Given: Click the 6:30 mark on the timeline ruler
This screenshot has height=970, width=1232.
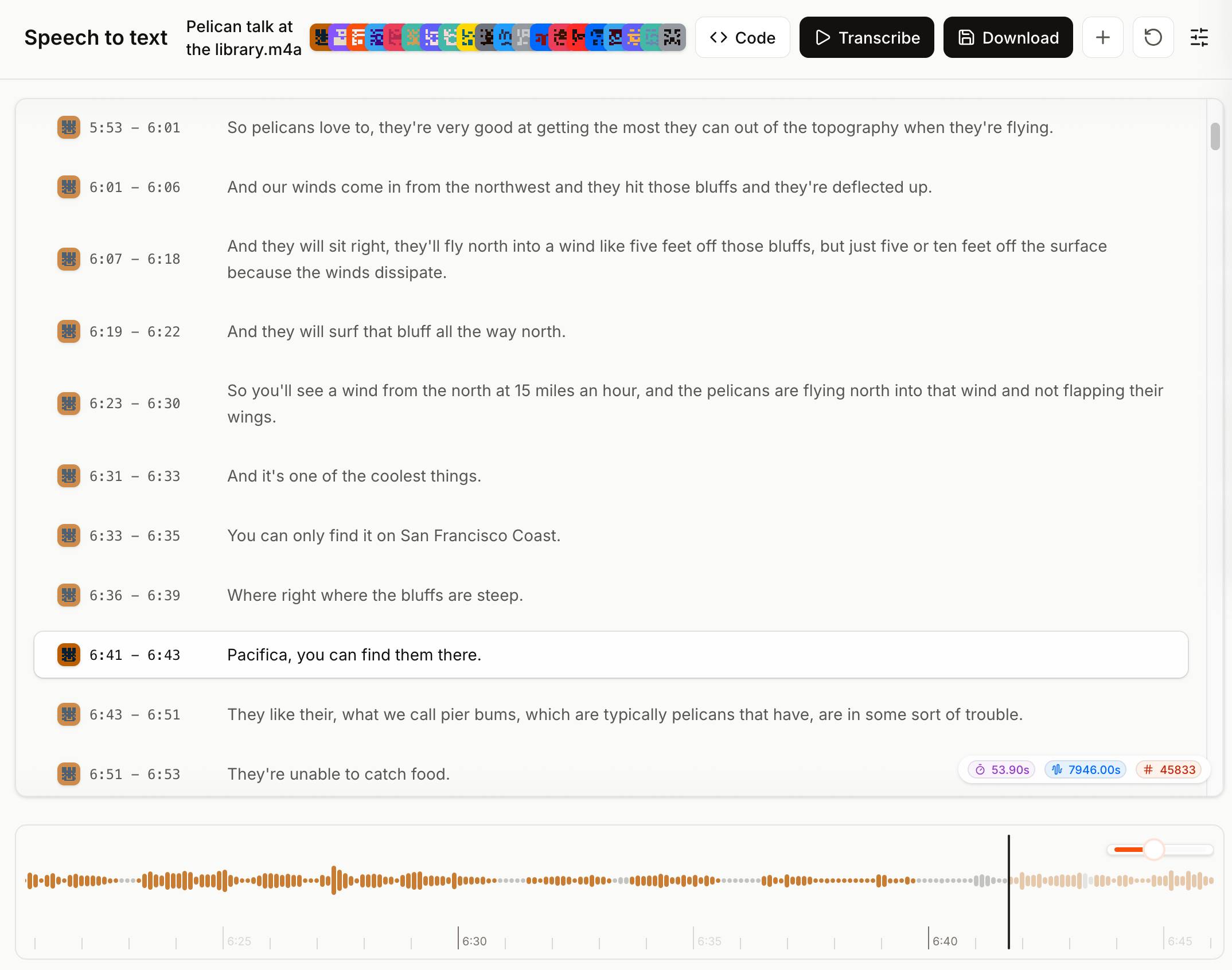Looking at the screenshot, I should click(x=474, y=940).
